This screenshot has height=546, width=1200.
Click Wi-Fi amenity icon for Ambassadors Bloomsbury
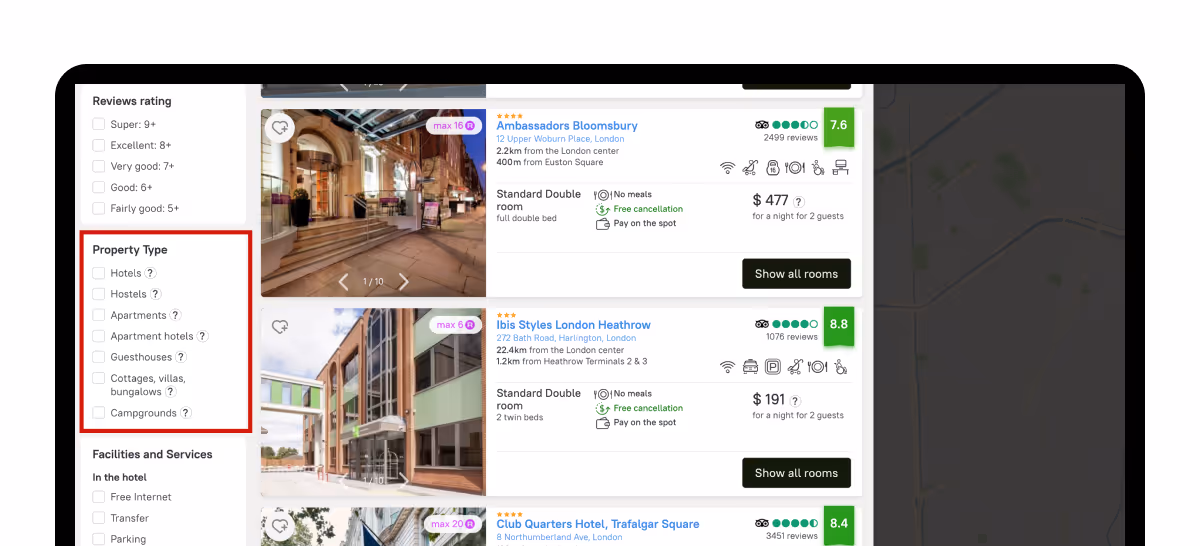[728, 168]
